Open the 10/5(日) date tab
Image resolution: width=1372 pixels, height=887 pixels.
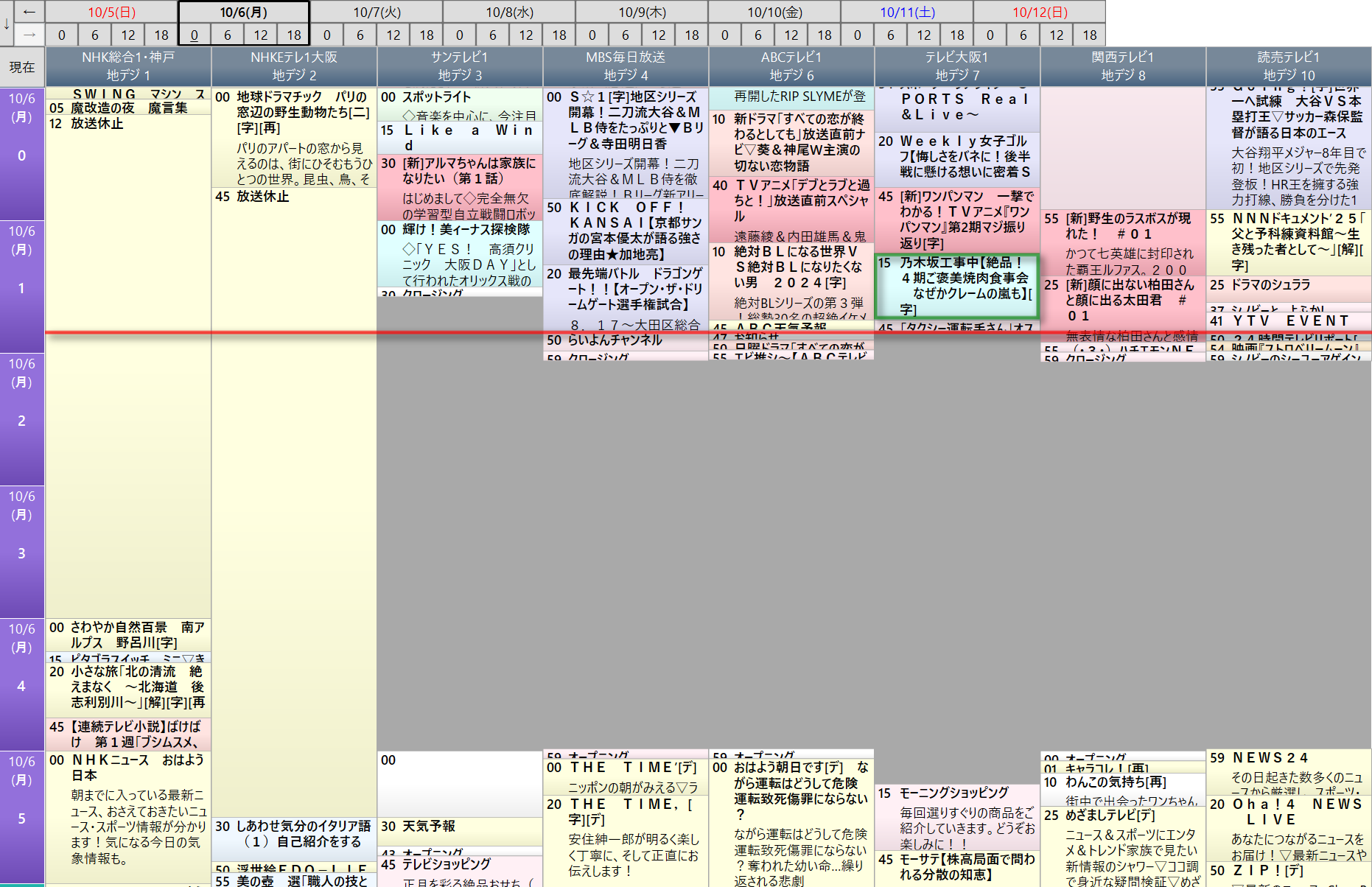[x=111, y=12]
